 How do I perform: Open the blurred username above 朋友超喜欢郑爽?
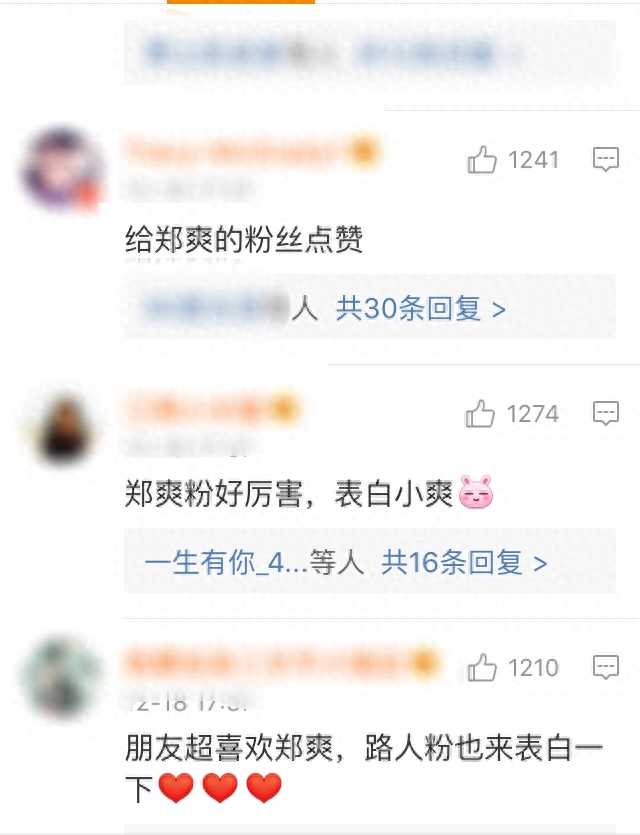[x=282, y=663]
